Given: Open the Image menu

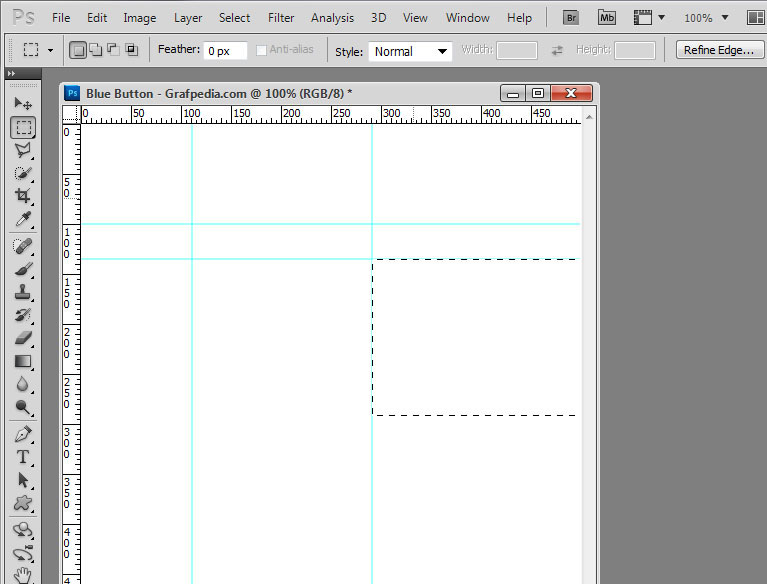Looking at the screenshot, I should [139, 18].
